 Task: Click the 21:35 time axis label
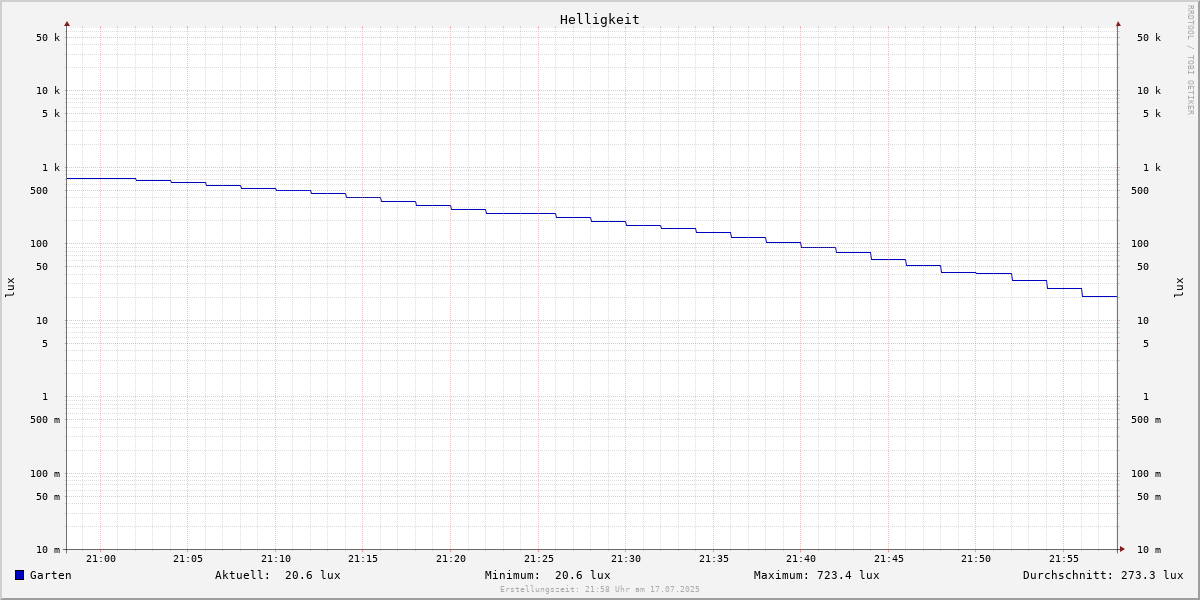714,559
